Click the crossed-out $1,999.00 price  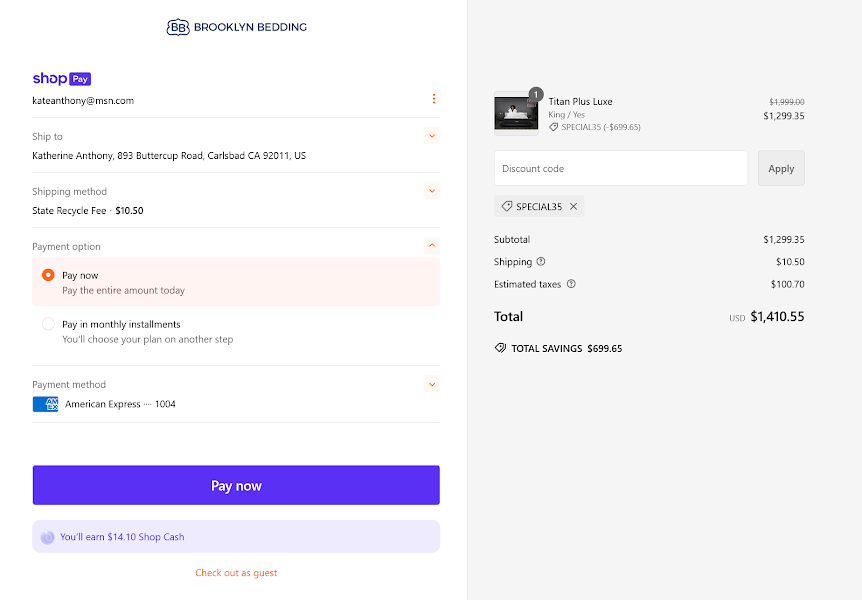[x=787, y=102]
